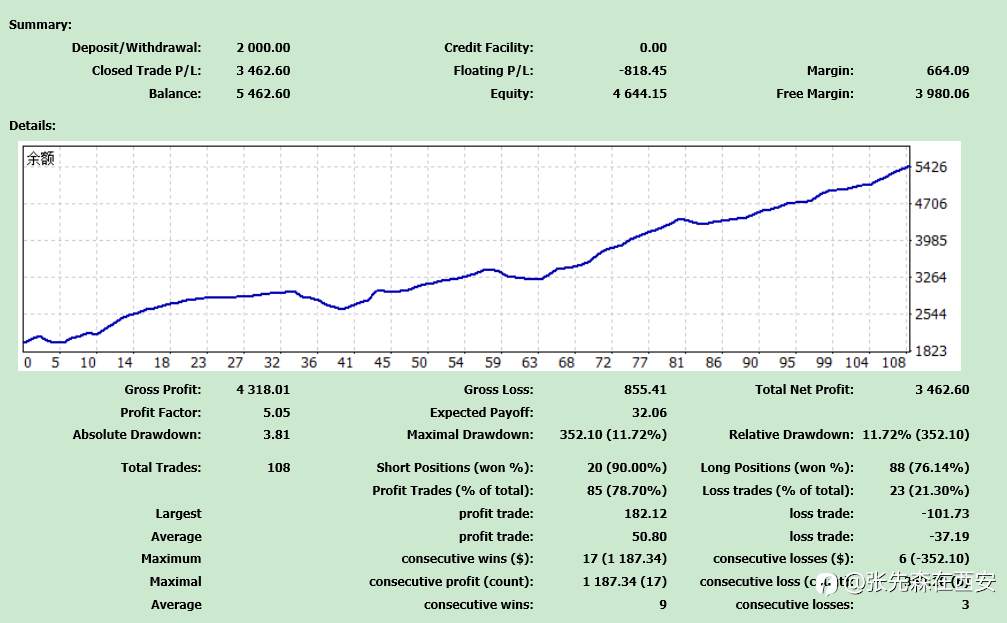This screenshot has height=623, width=1007.
Task: Click the Floating P/L value -818.45
Action: pyautogui.click(x=643, y=71)
